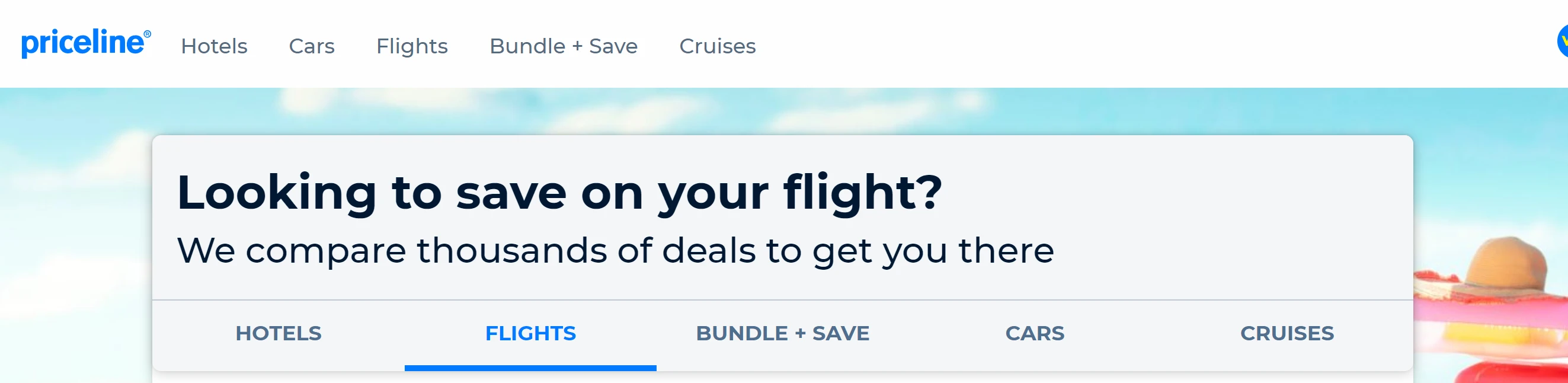Switch to the CRUISES search tab

pos(1287,333)
